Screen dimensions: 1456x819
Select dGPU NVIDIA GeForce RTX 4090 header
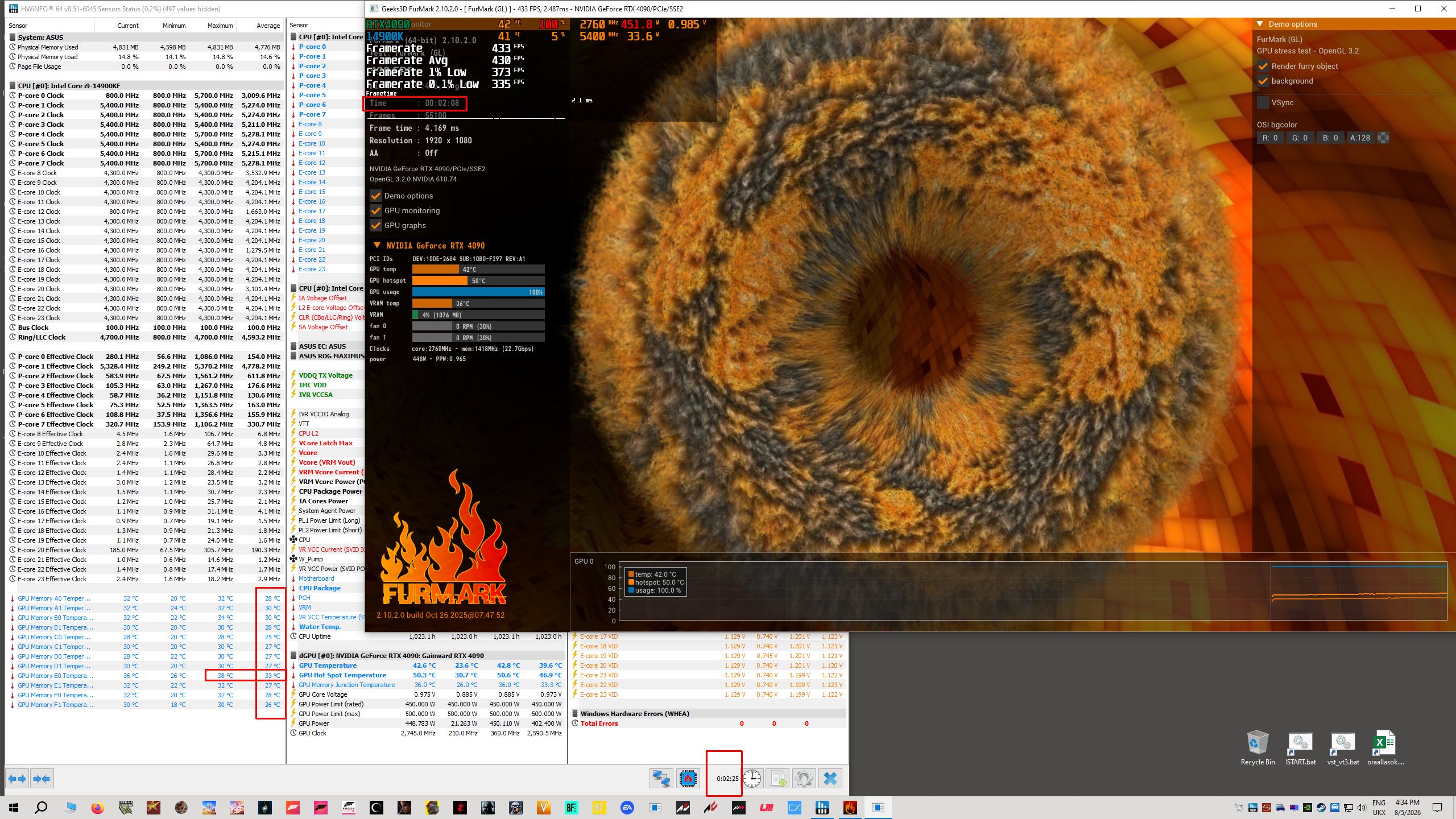(426, 656)
